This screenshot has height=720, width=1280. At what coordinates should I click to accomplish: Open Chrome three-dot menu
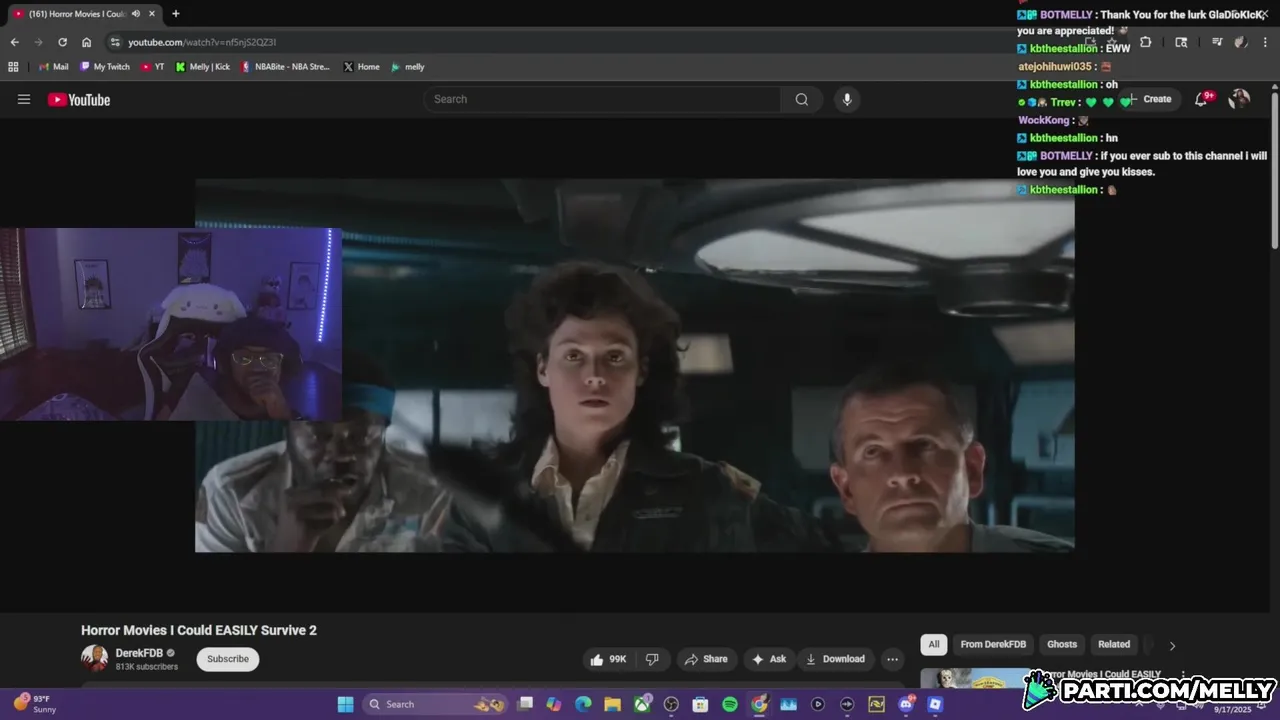pos(1265,42)
